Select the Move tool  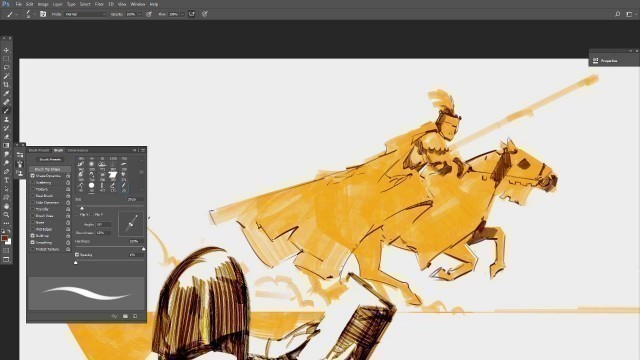point(6,50)
